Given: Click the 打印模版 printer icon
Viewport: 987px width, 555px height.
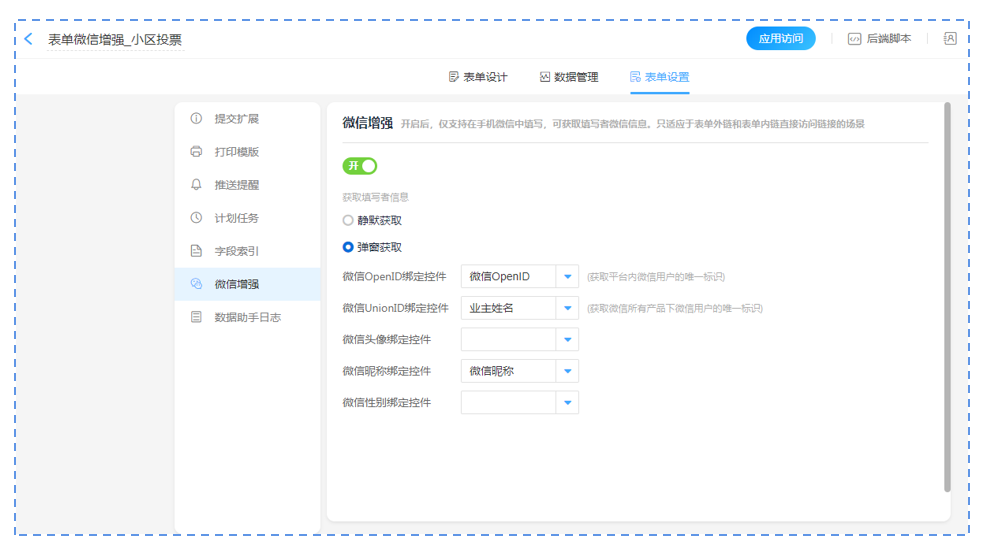Looking at the screenshot, I should click(196, 152).
